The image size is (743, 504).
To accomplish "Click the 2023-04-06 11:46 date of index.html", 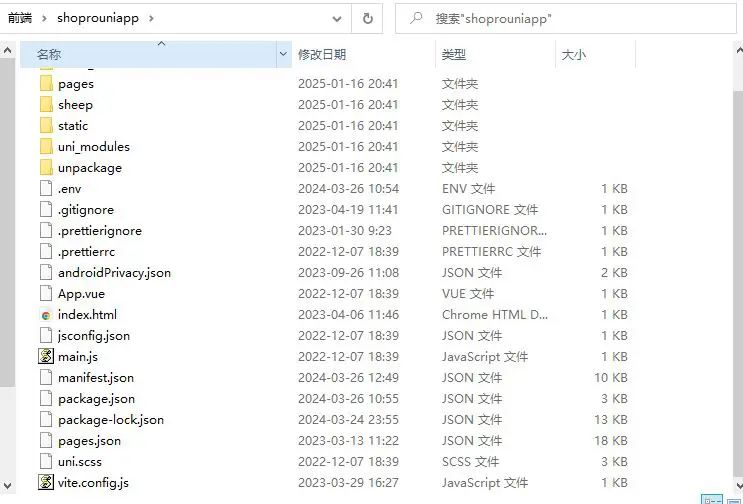I will (348, 315).
